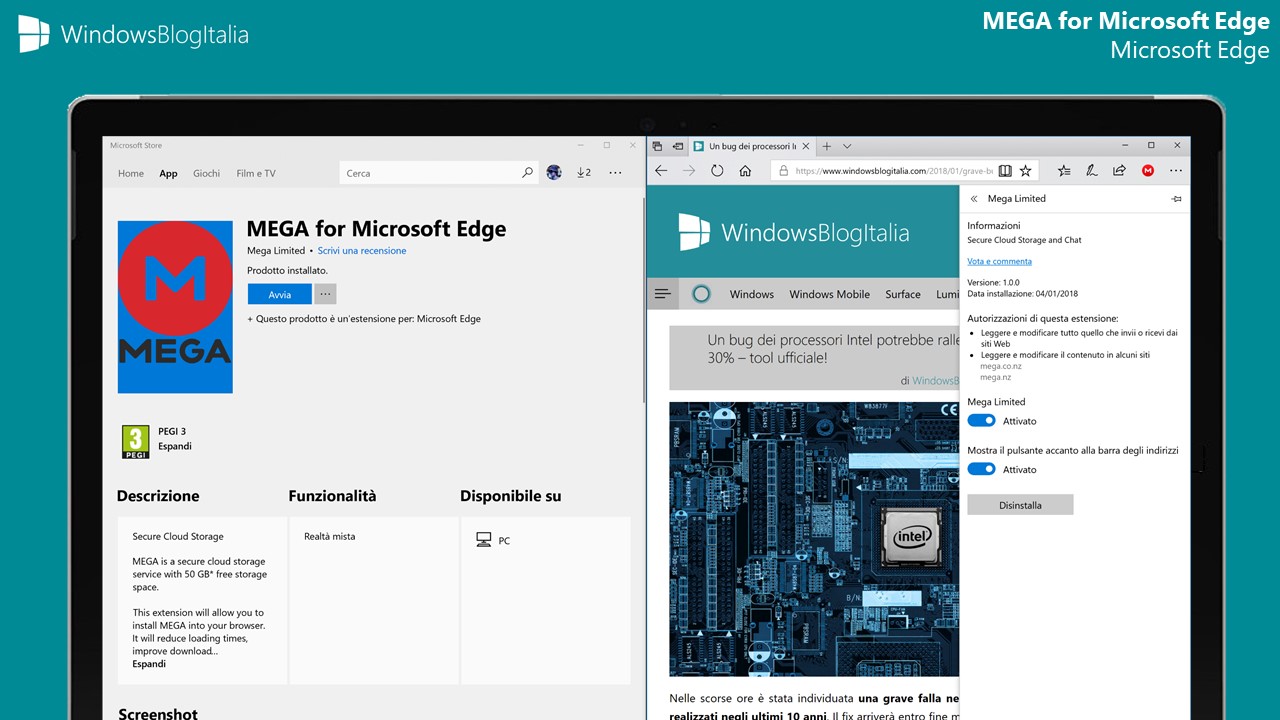The width and height of the screenshot is (1280, 720).
Task: Open Reading view in Edge
Action: 1005,171
